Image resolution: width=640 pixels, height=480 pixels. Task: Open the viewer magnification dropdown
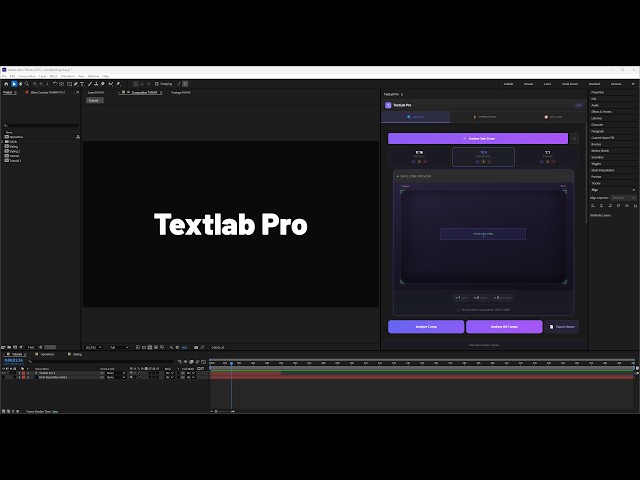point(93,347)
